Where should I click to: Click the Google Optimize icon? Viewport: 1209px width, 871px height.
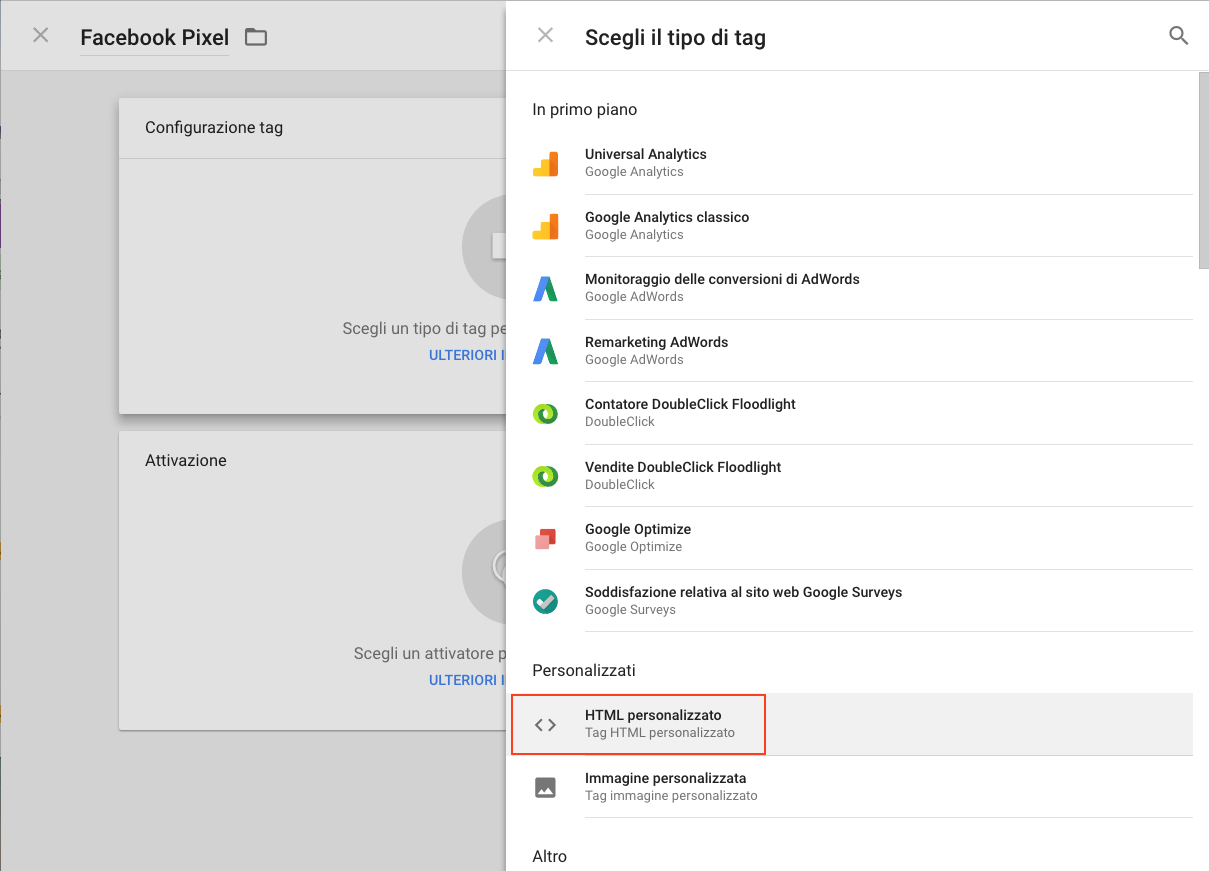(x=545, y=539)
